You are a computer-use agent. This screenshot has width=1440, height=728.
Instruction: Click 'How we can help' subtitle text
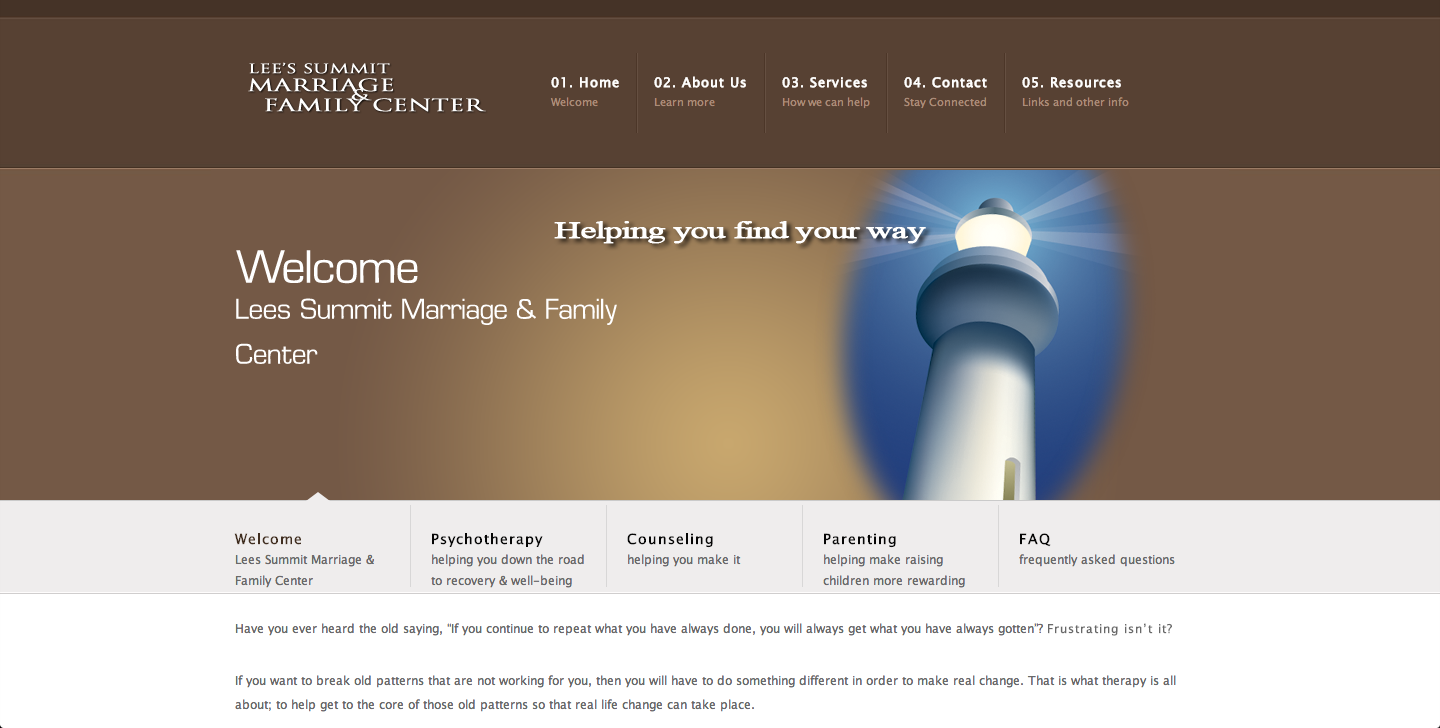click(826, 102)
